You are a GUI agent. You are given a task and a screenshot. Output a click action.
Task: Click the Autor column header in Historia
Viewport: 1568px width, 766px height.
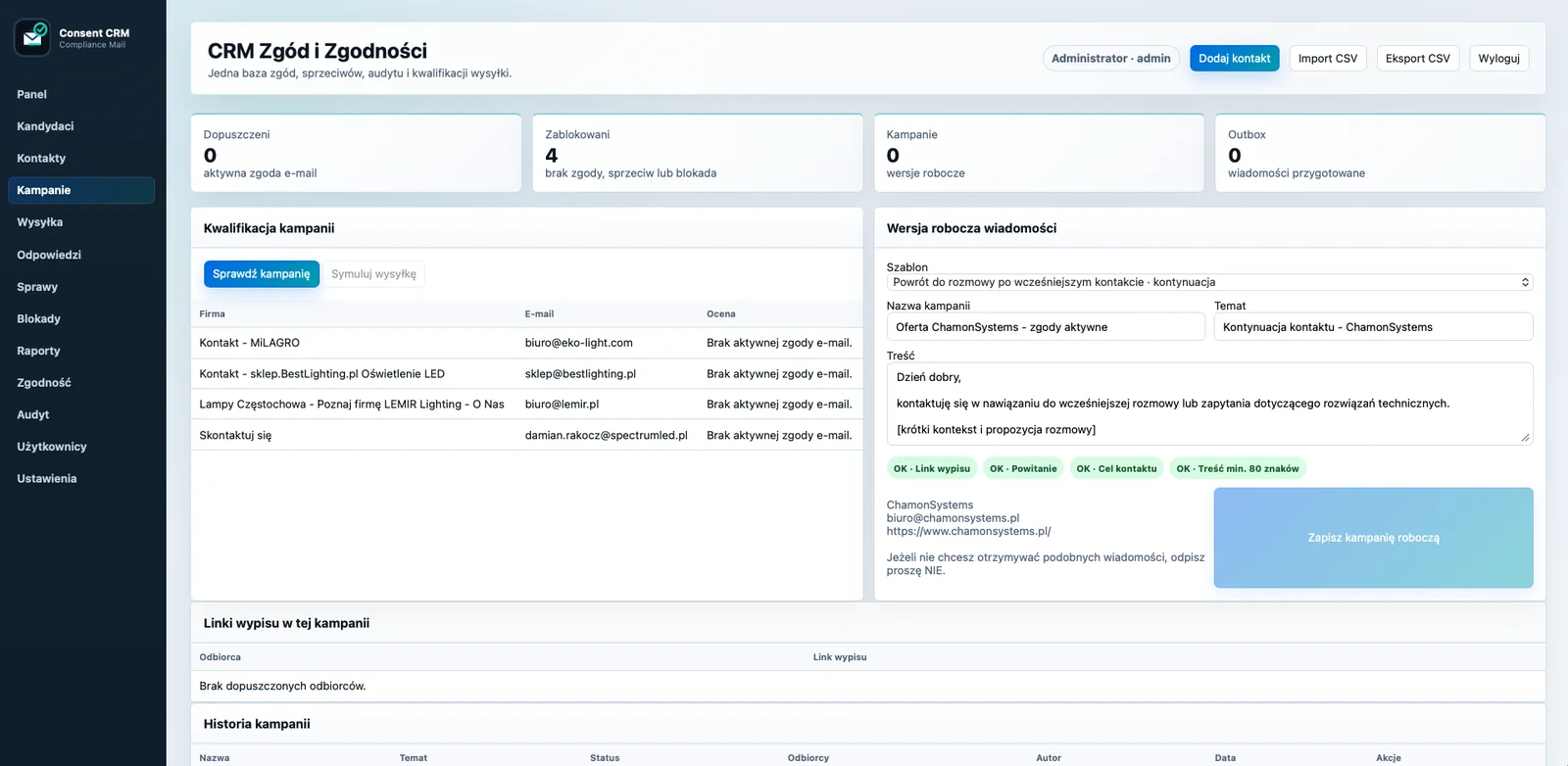pyautogui.click(x=1049, y=758)
